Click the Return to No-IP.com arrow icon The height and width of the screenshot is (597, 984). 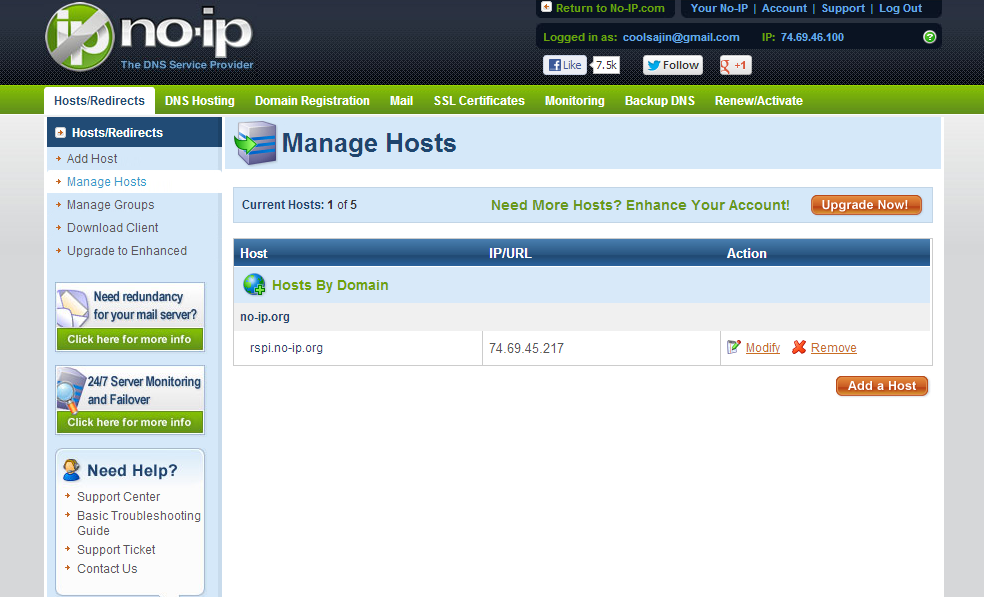point(547,7)
